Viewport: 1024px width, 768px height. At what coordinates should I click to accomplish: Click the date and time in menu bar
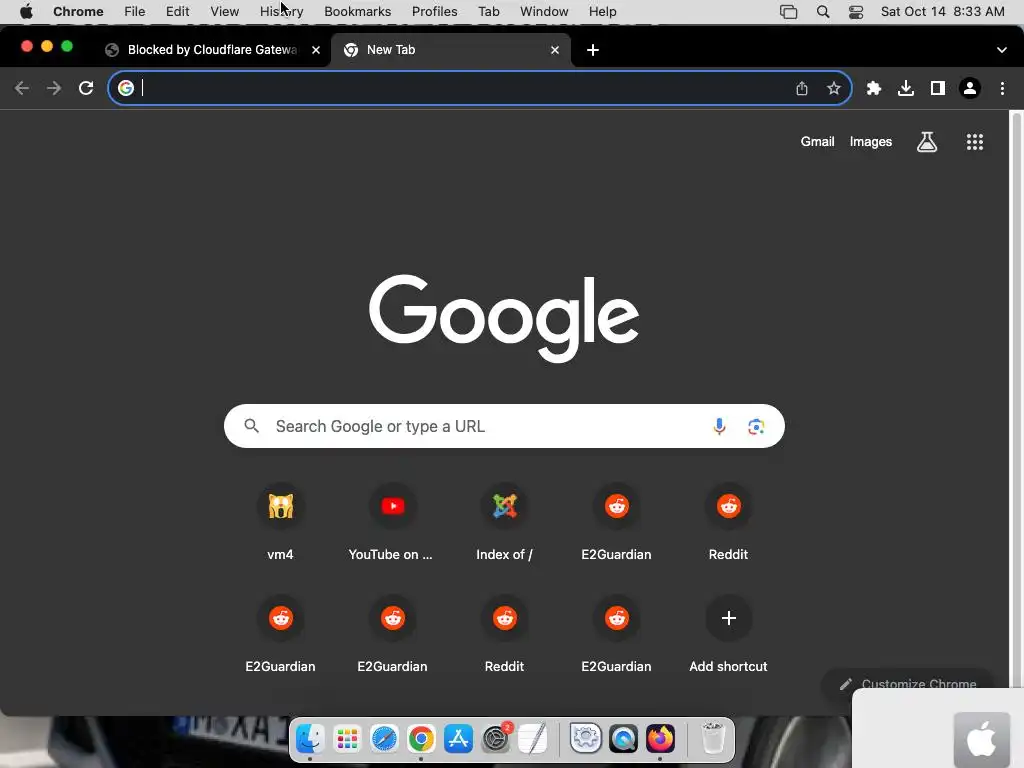[942, 12]
